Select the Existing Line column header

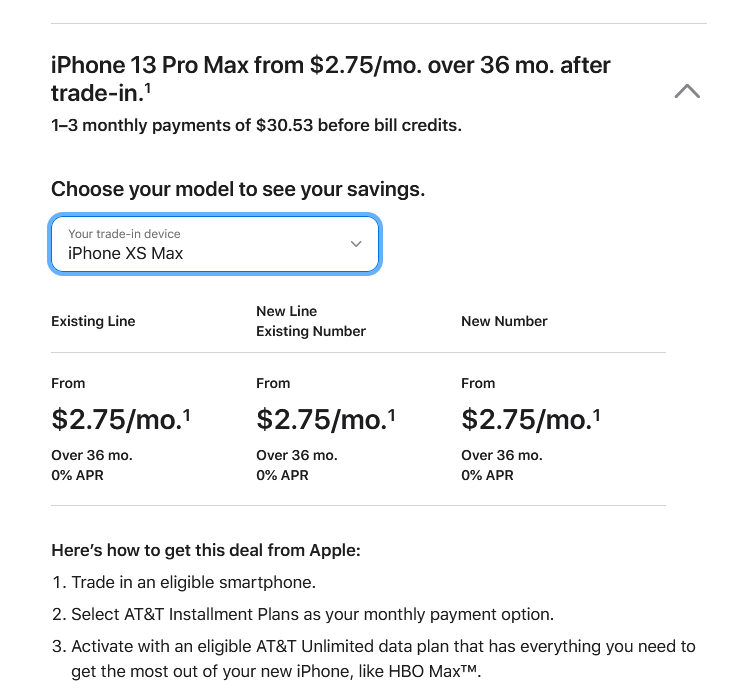93,321
